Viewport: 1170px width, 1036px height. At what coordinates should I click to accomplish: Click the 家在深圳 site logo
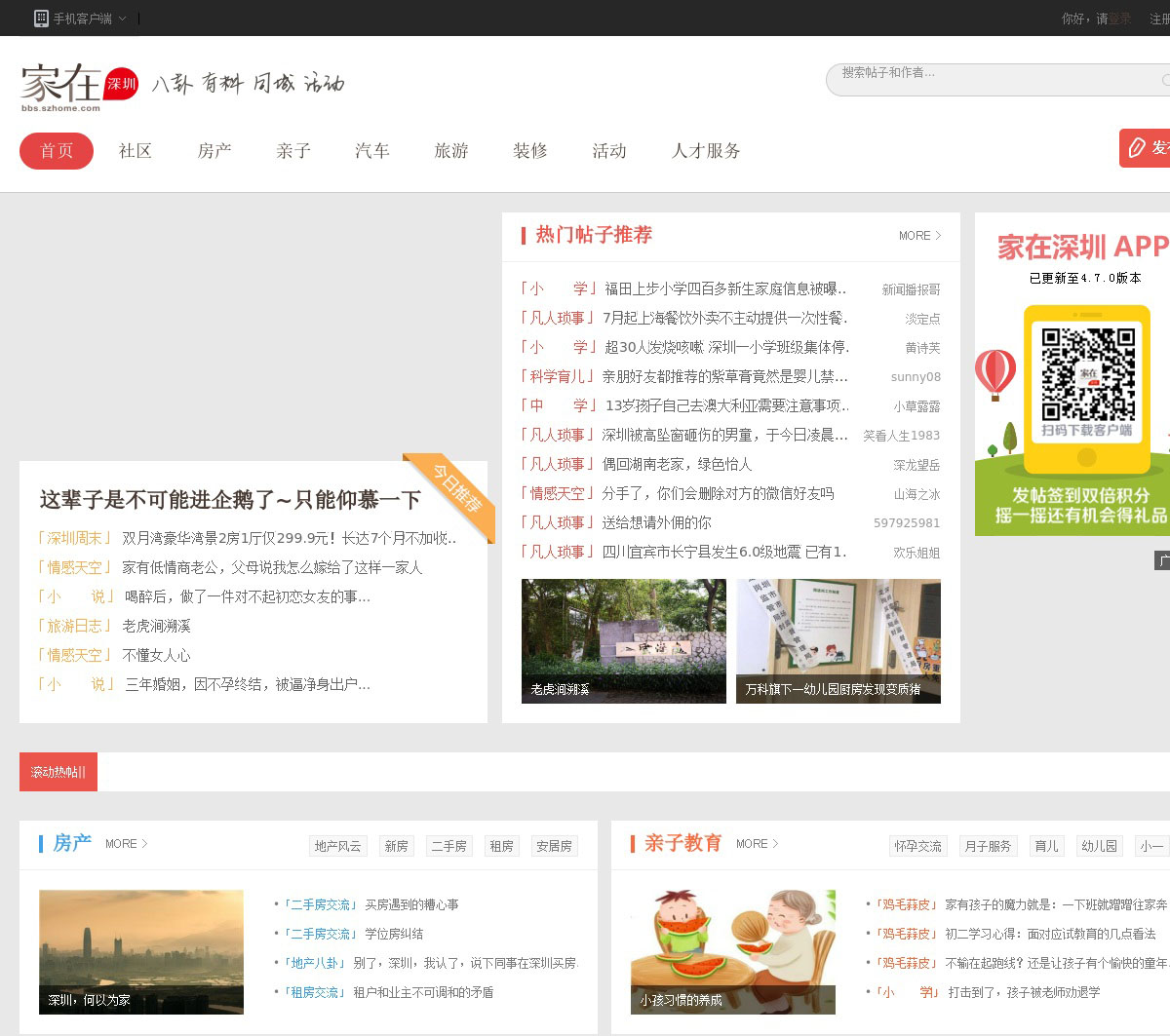[x=79, y=86]
